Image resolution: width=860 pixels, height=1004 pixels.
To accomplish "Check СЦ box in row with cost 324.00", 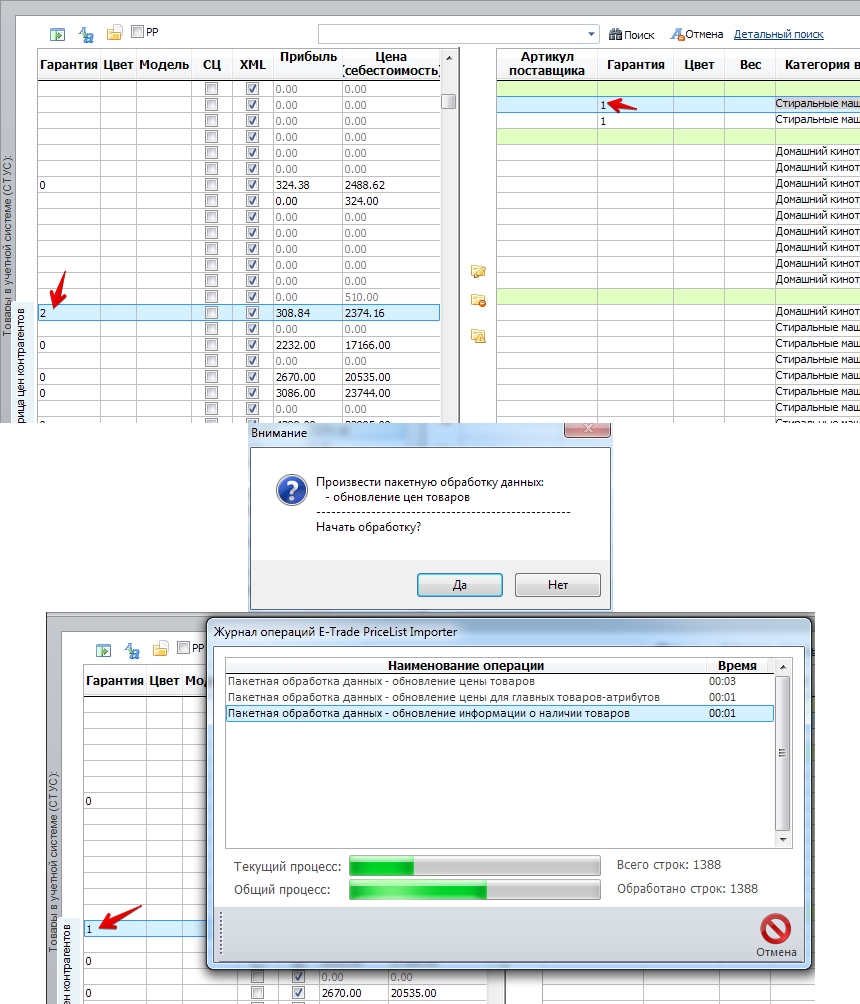I will pyautogui.click(x=211, y=200).
